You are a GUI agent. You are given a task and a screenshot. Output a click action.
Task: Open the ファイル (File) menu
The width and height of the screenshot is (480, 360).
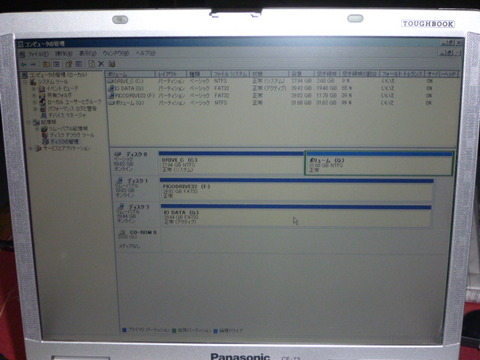pos(38,54)
